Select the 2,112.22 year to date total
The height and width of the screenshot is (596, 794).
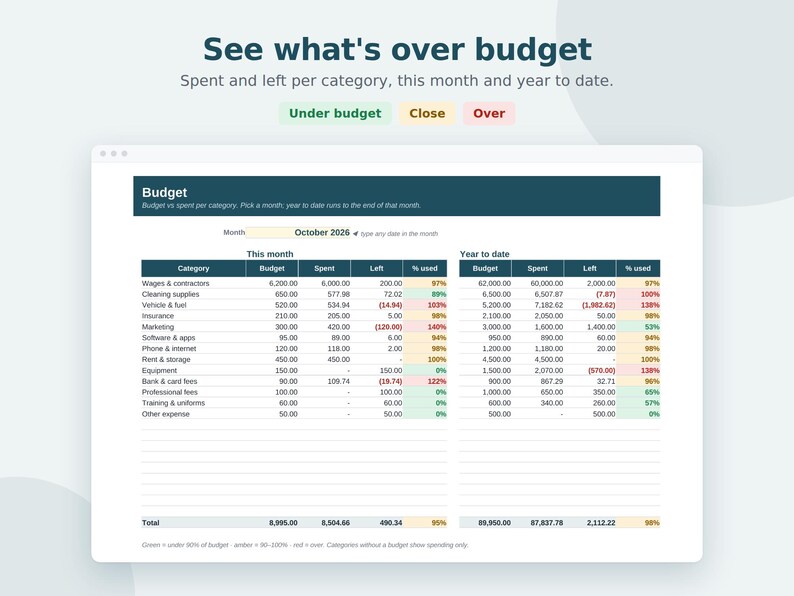pyautogui.click(x=589, y=523)
